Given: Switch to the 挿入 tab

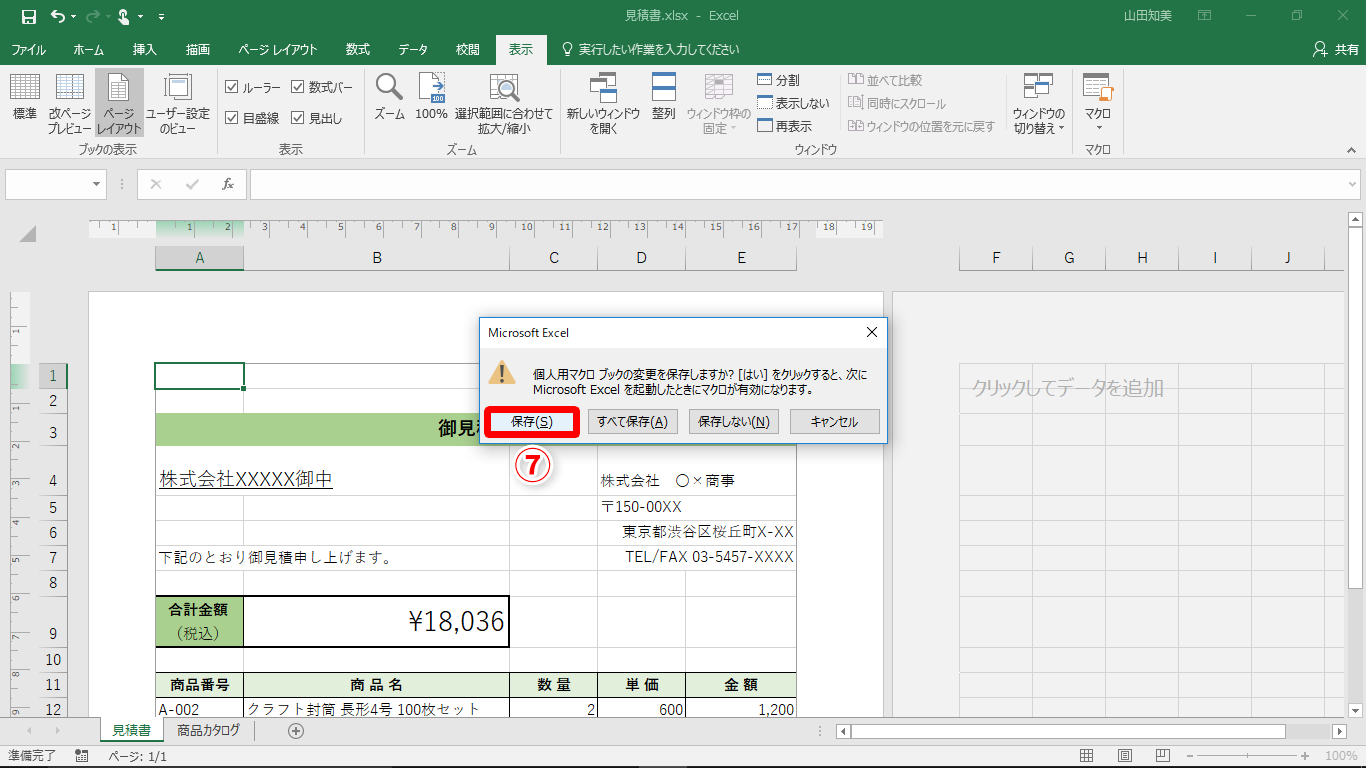Looking at the screenshot, I should tap(145, 49).
